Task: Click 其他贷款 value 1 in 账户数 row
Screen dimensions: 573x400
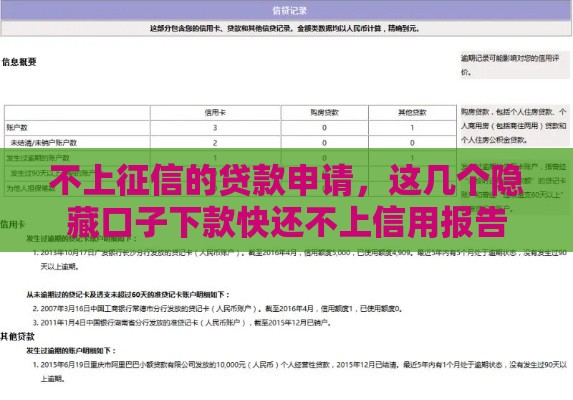Action: (412, 127)
